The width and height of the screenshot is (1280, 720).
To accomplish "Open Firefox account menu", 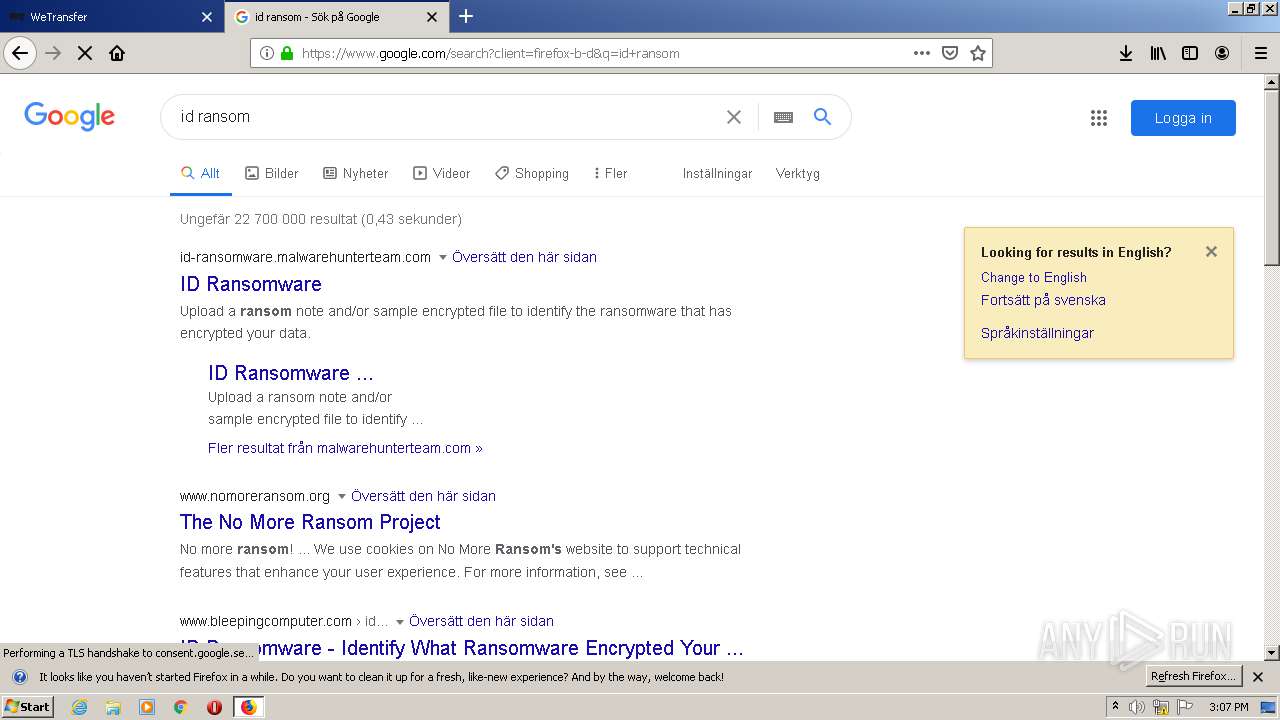I will 1222,53.
